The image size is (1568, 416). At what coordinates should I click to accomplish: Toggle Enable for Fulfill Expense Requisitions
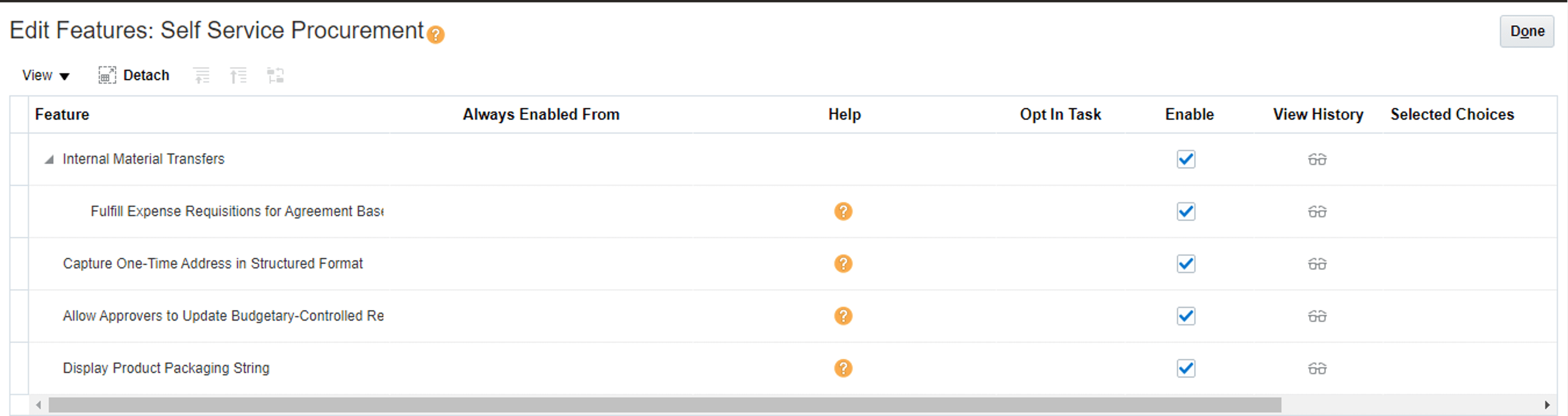click(1186, 211)
